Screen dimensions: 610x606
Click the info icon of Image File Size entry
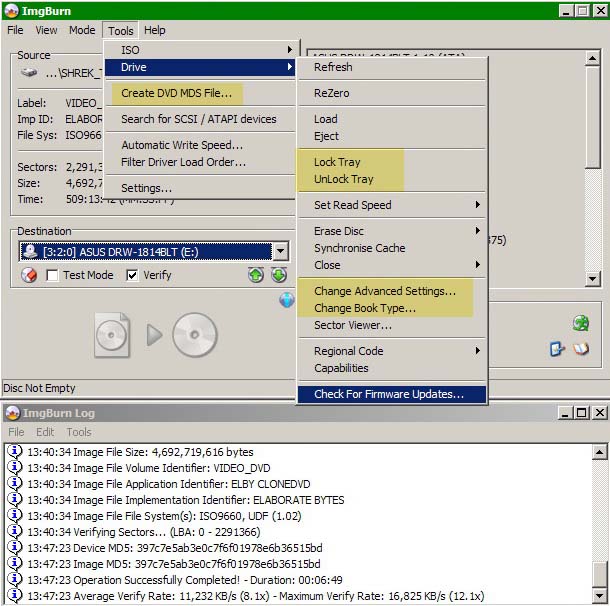click(14, 451)
